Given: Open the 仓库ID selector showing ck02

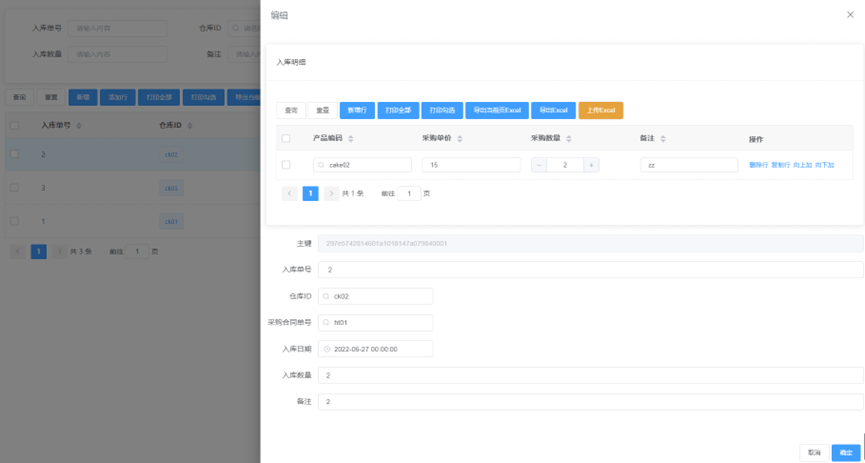Looking at the screenshot, I should [x=376, y=296].
